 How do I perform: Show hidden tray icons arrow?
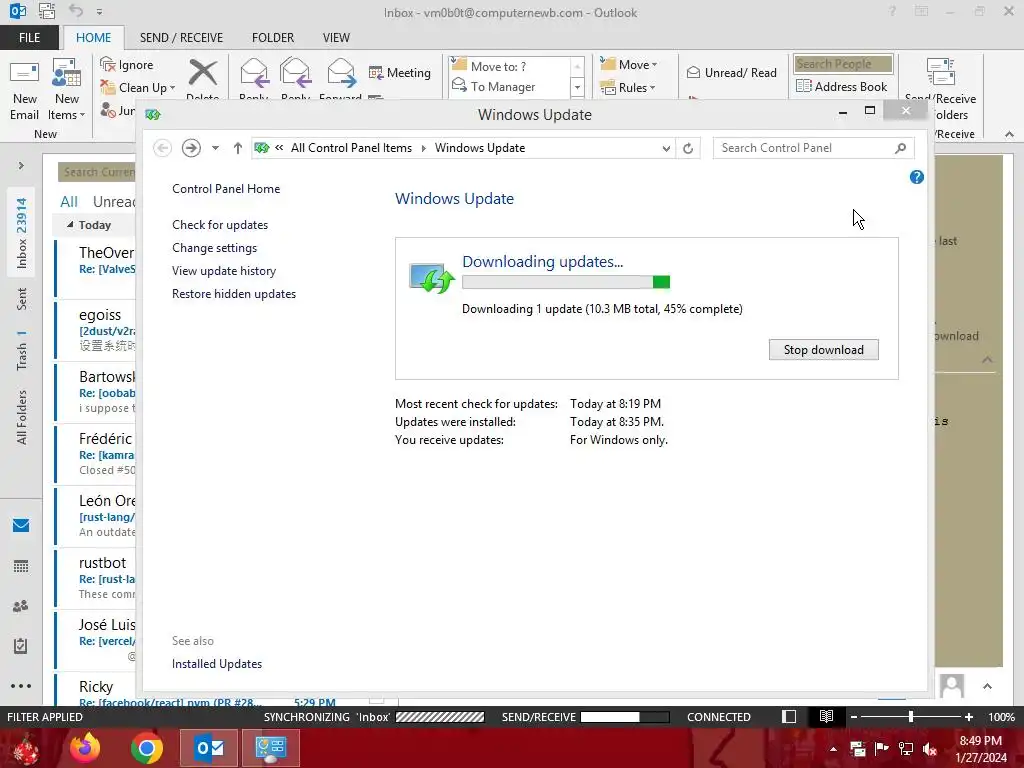tap(833, 749)
